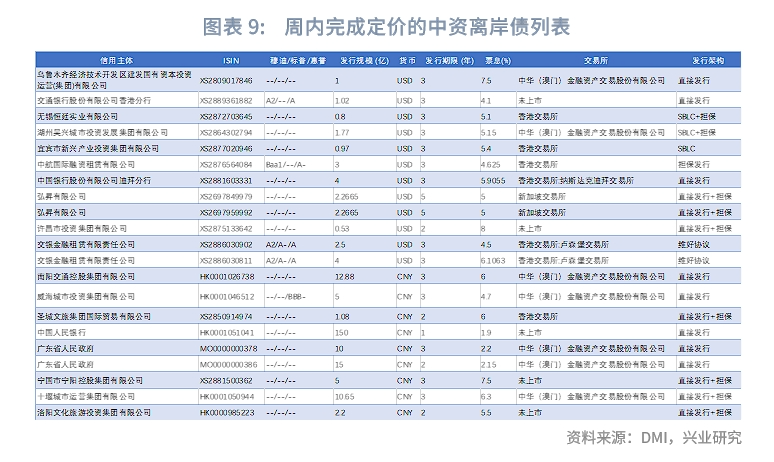Click the ISIN column header
The height and width of the screenshot is (462, 774).
[x=231, y=61]
